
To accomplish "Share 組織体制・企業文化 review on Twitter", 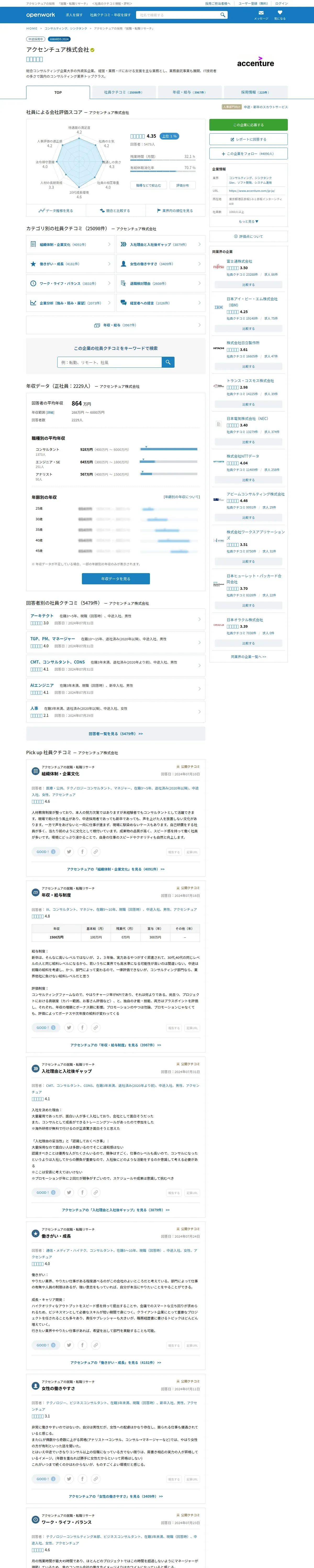I will click(69, 852).
